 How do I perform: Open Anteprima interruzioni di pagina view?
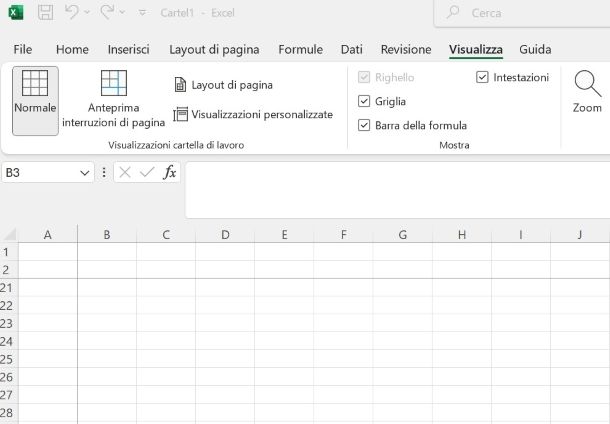point(114,99)
